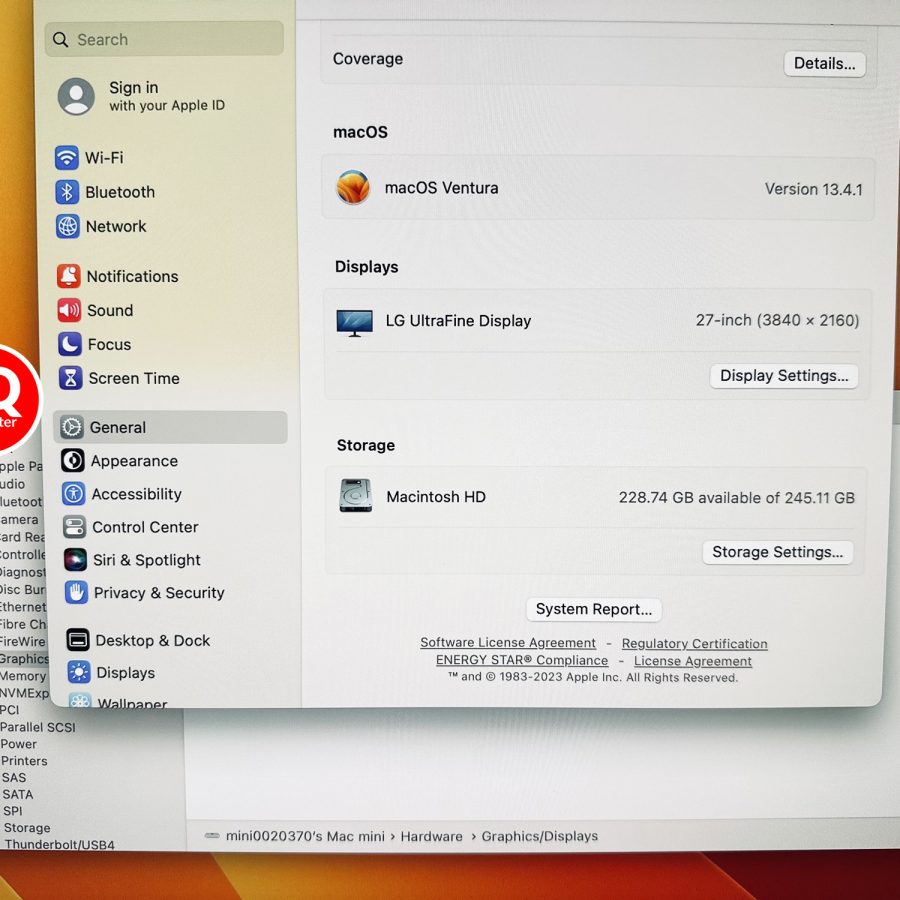Viewport: 900px width, 900px height.
Task: Click the Bluetooth sidebar icon
Action: [x=67, y=192]
